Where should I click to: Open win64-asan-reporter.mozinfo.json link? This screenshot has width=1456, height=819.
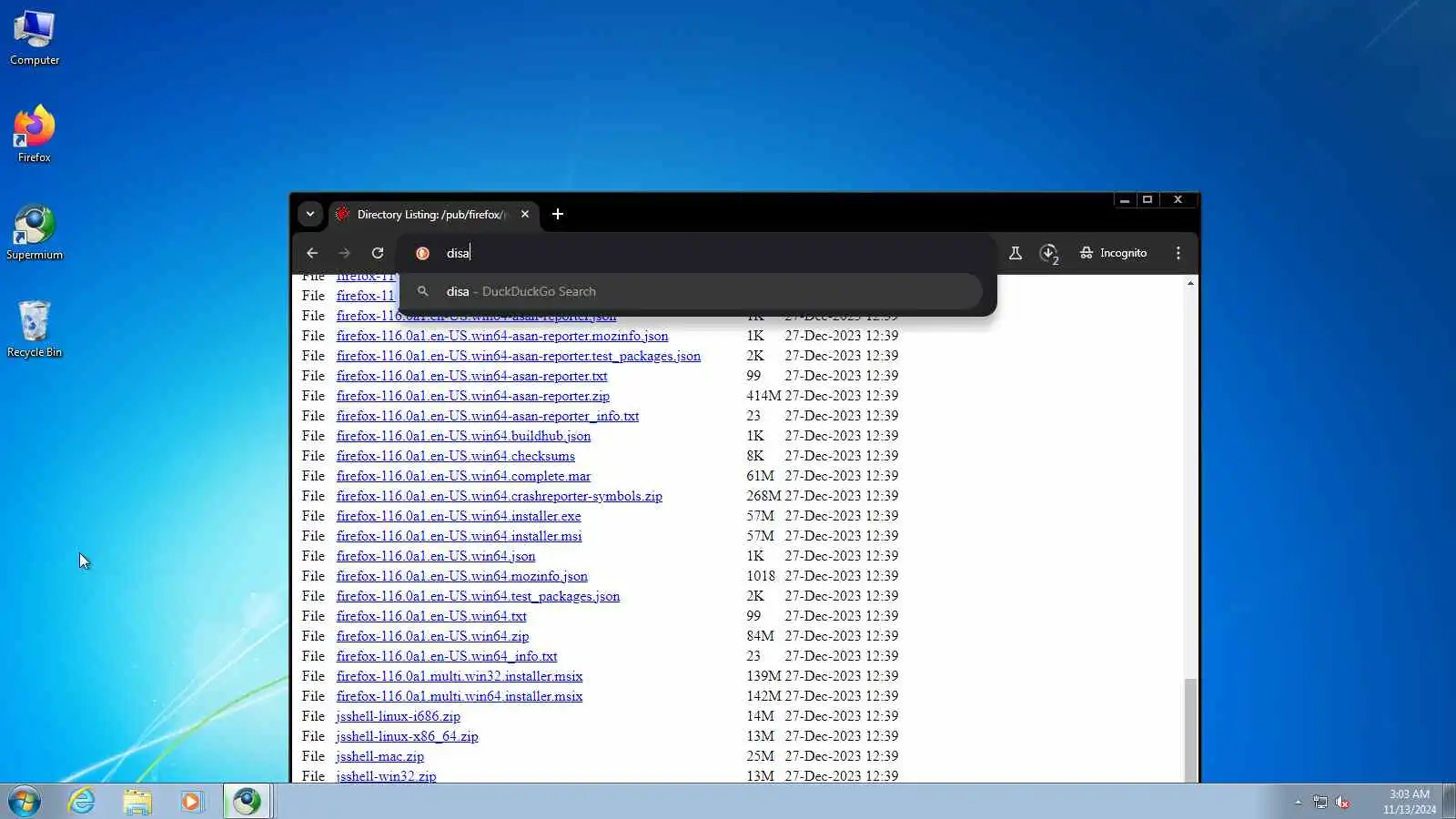click(x=502, y=336)
